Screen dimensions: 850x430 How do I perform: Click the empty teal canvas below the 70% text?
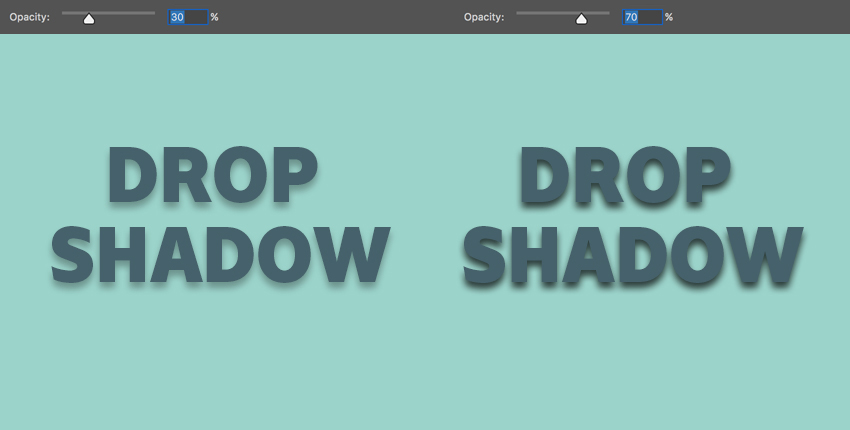632,360
